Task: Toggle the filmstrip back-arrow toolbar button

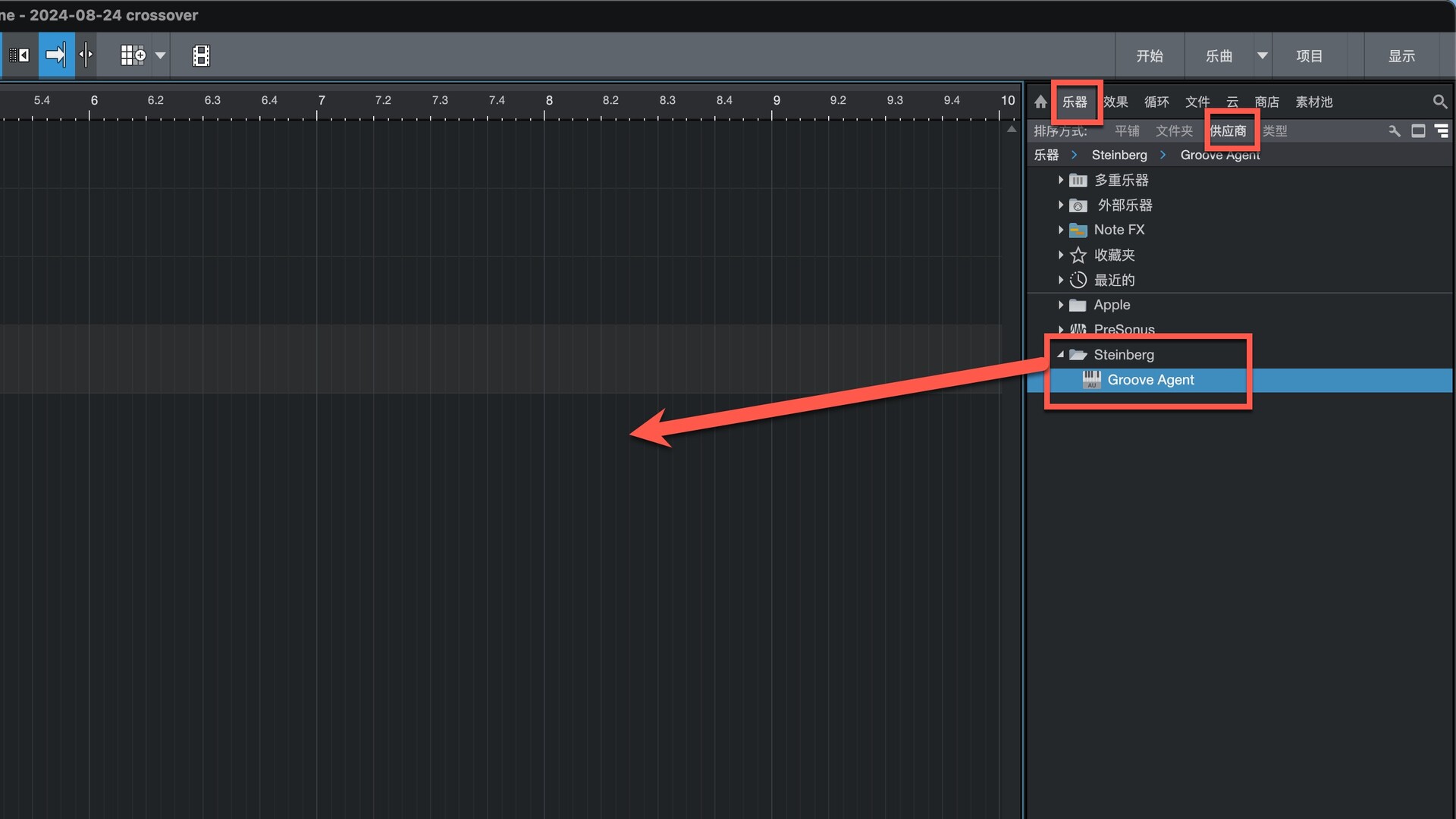Action: (x=19, y=55)
